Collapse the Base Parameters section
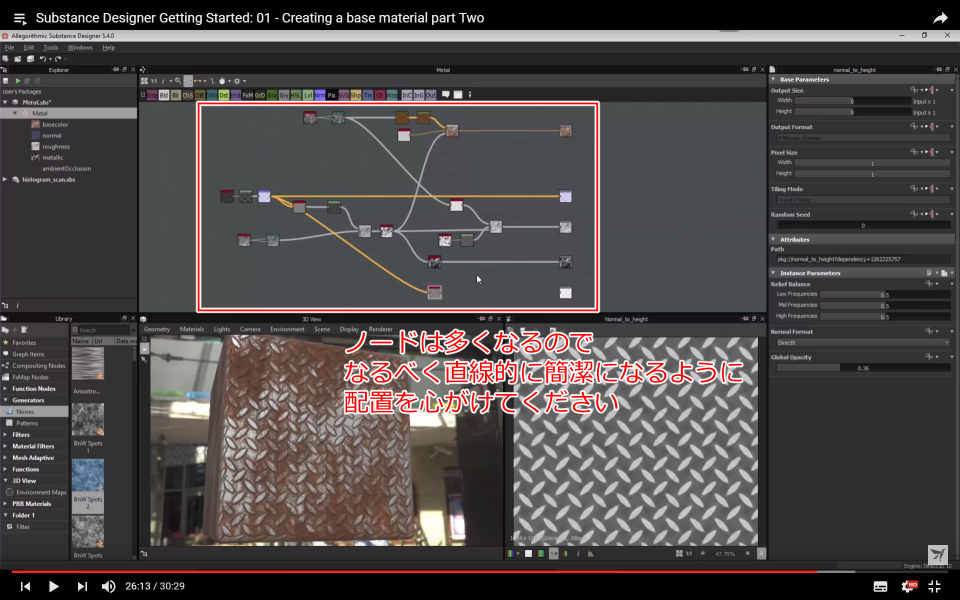960x600 pixels. pyautogui.click(x=773, y=80)
